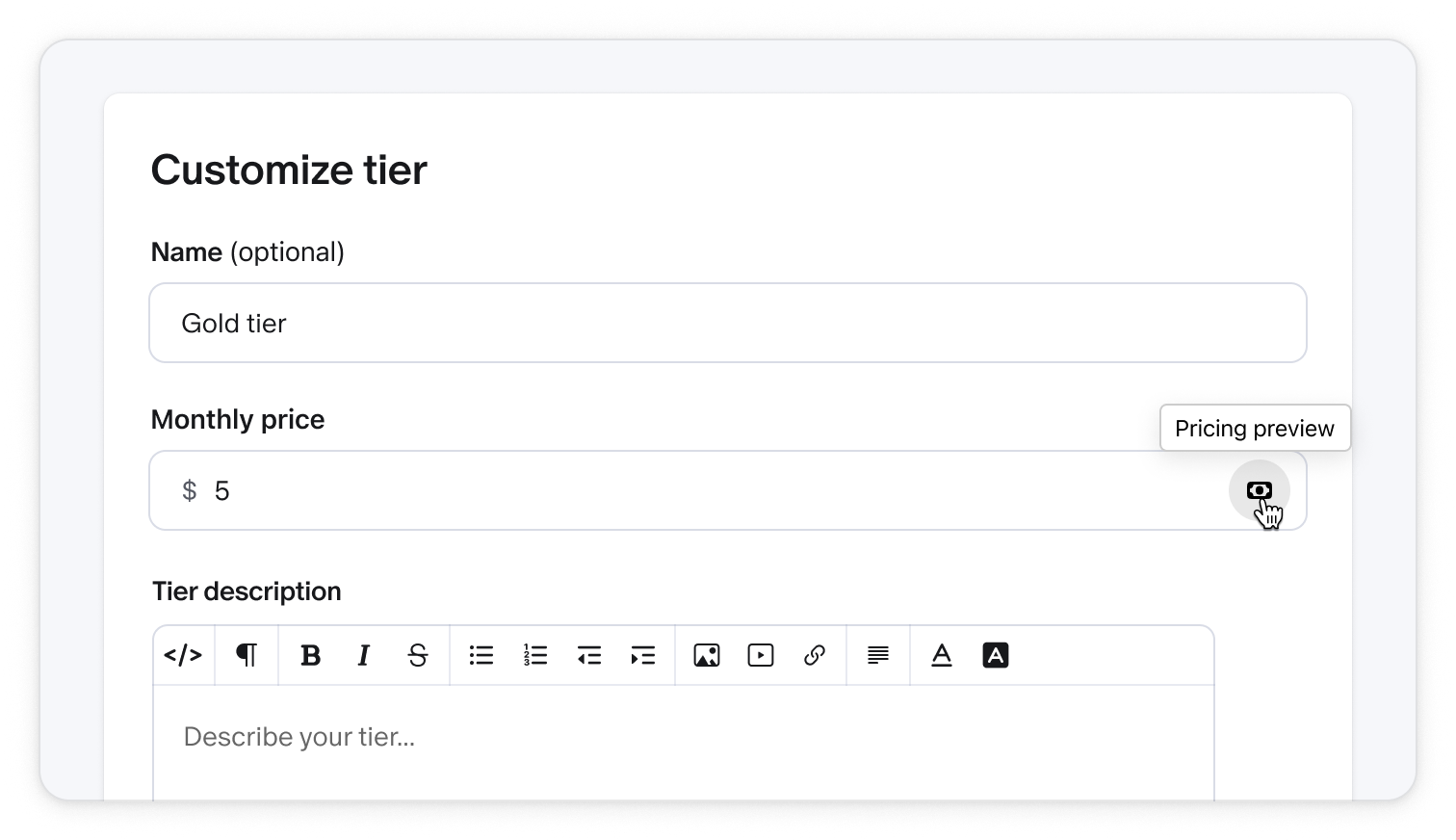Click the Pricing preview money icon

point(1259,490)
